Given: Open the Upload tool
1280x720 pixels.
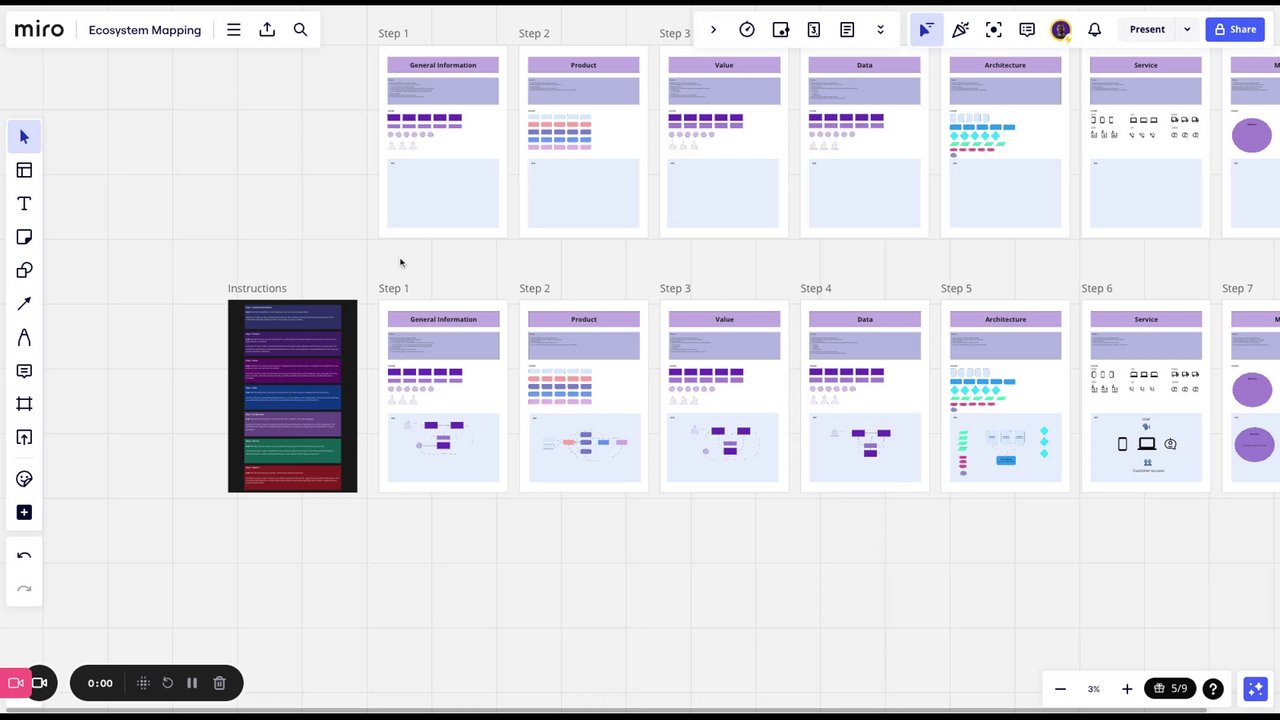Looking at the screenshot, I should [24, 437].
